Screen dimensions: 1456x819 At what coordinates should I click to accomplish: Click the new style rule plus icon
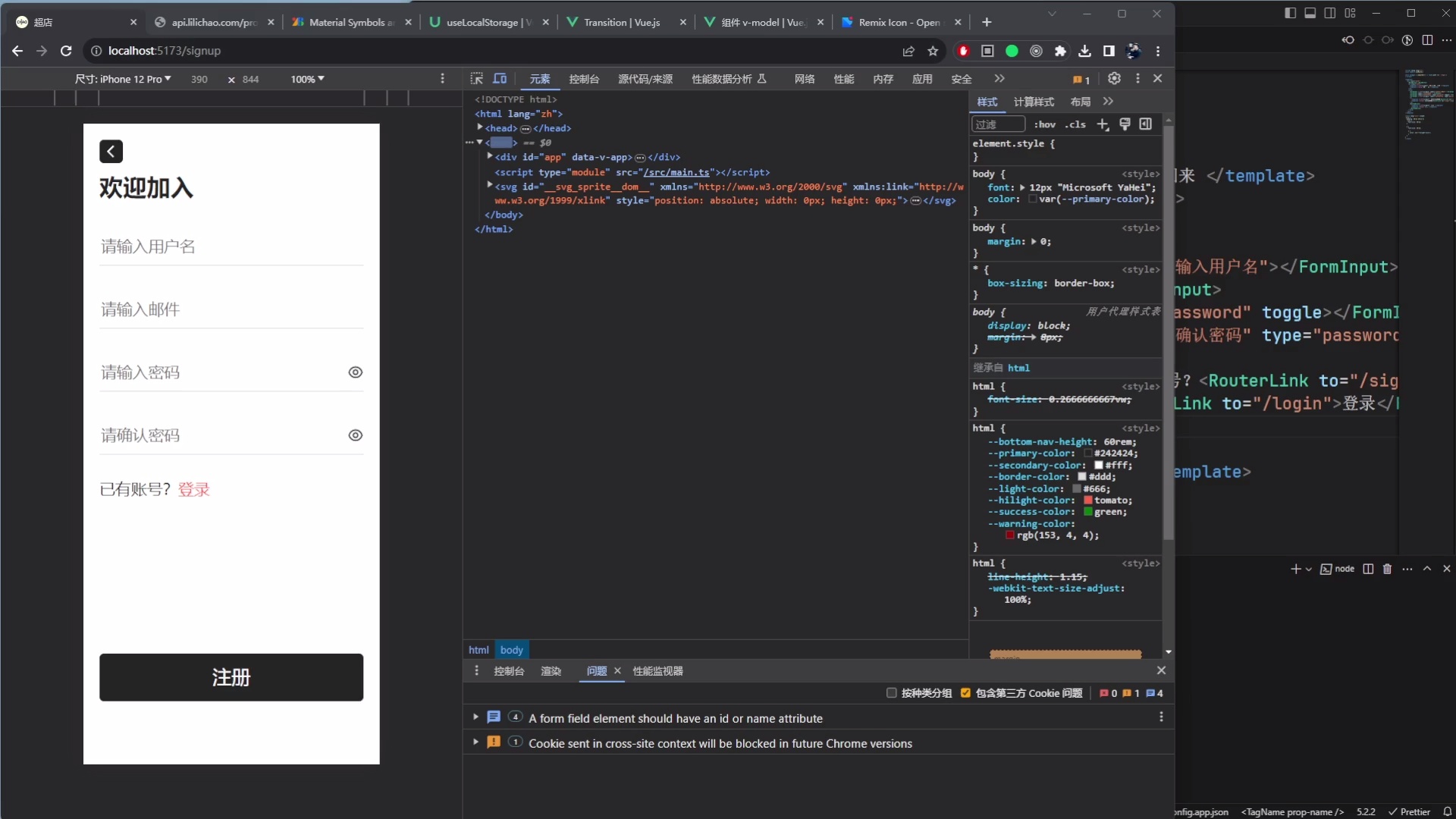click(1103, 124)
